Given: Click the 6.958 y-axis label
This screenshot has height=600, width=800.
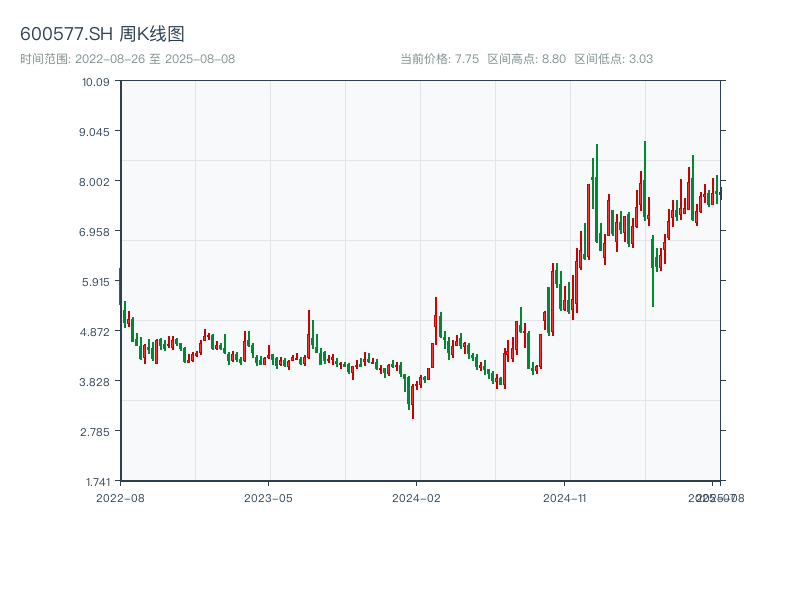Looking at the screenshot, I should coord(94,232).
